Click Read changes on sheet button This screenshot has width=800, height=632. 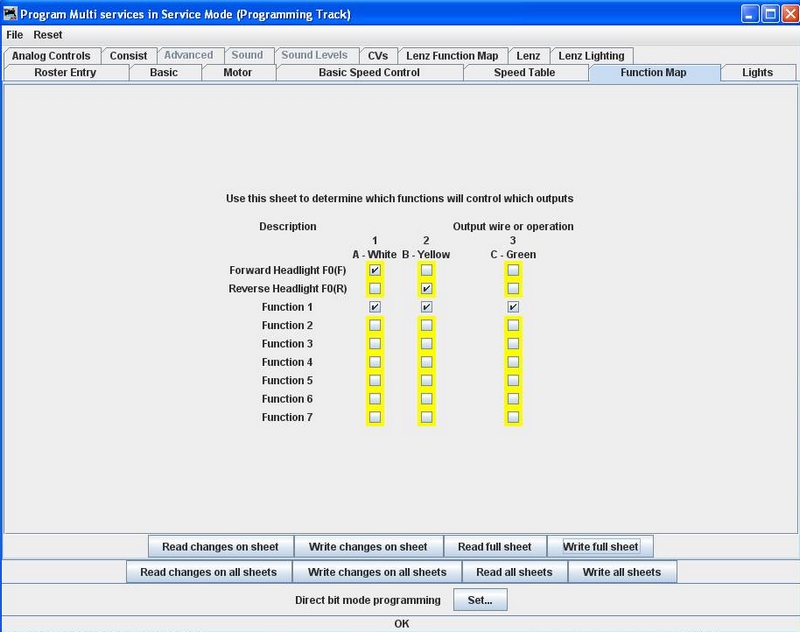220,546
